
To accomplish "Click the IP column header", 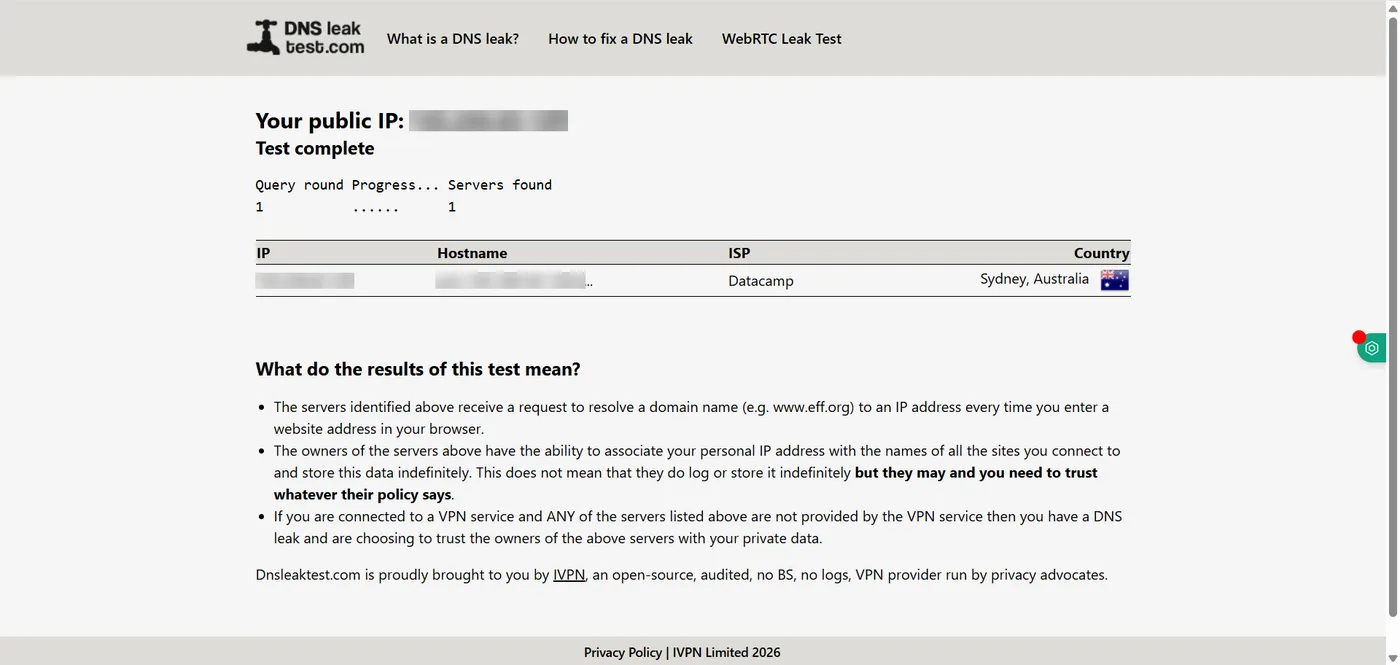I will click(x=263, y=253).
